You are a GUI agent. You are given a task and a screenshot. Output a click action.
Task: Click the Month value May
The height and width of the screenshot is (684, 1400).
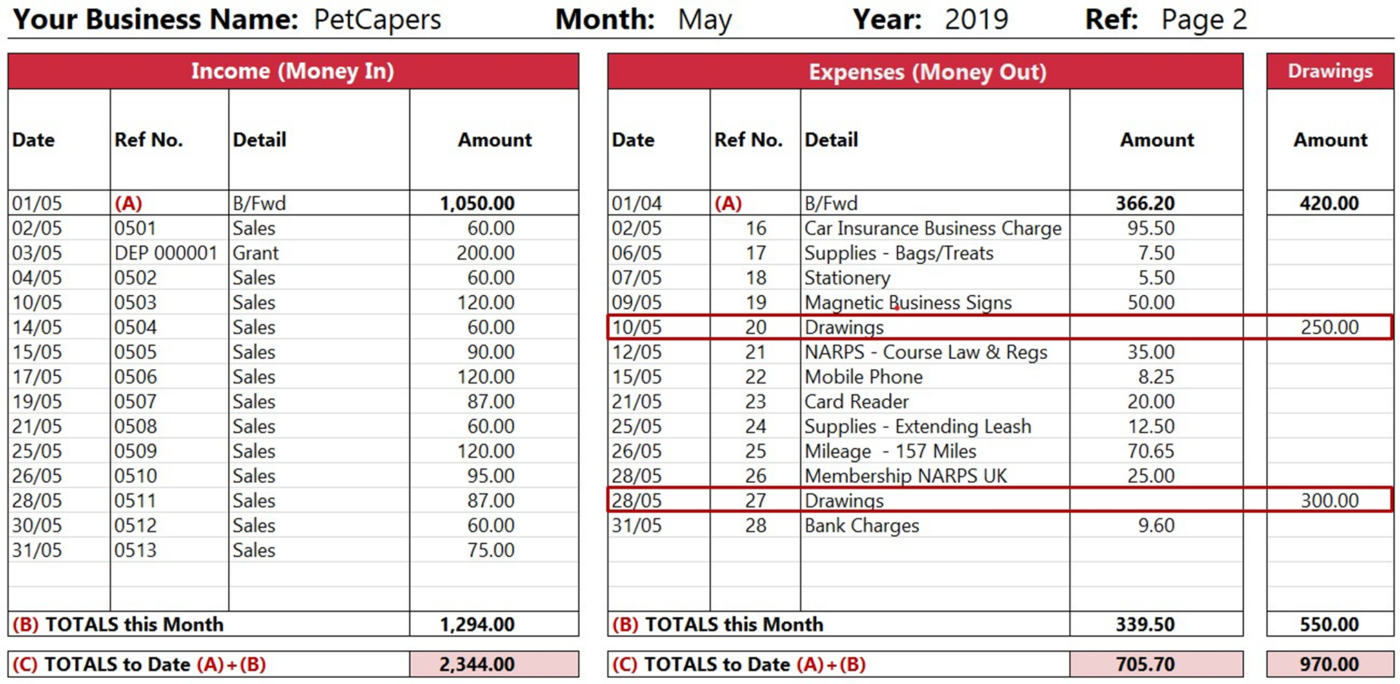pos(704,19)
